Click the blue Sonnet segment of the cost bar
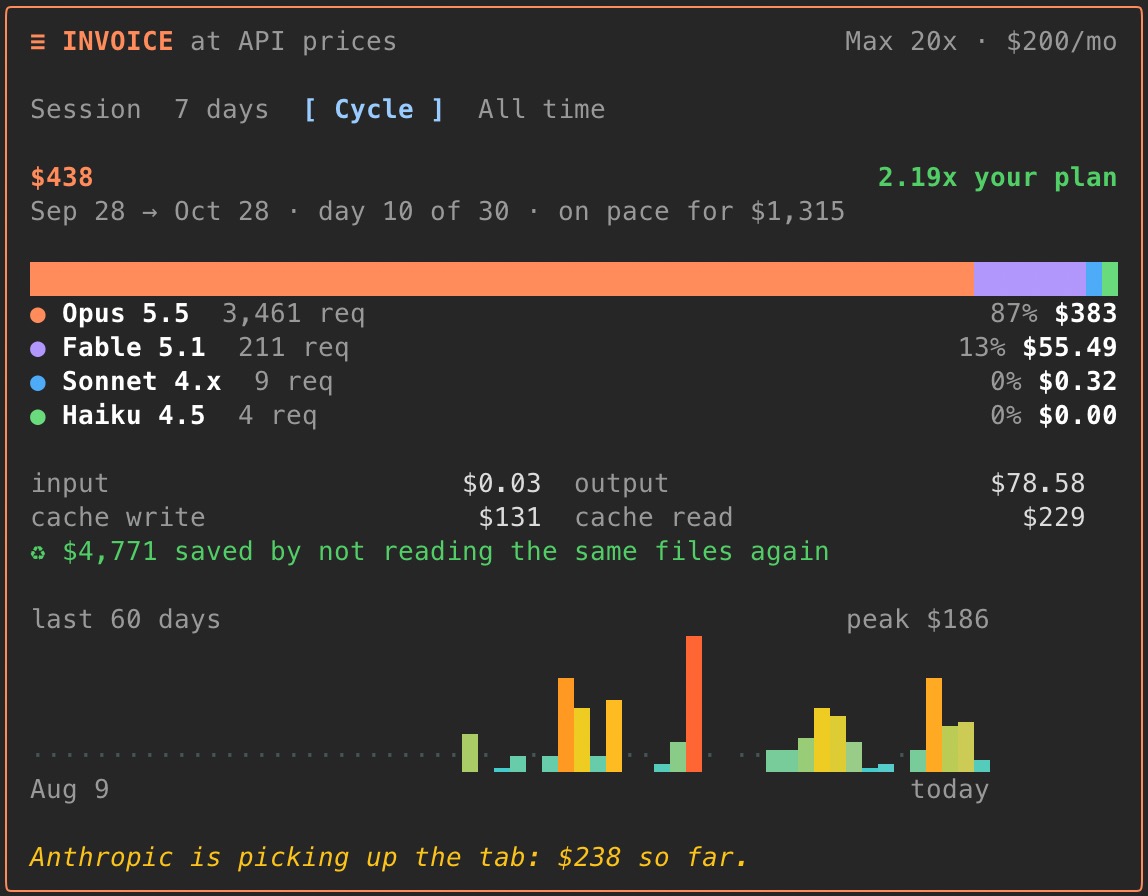 coord(1094,279)
